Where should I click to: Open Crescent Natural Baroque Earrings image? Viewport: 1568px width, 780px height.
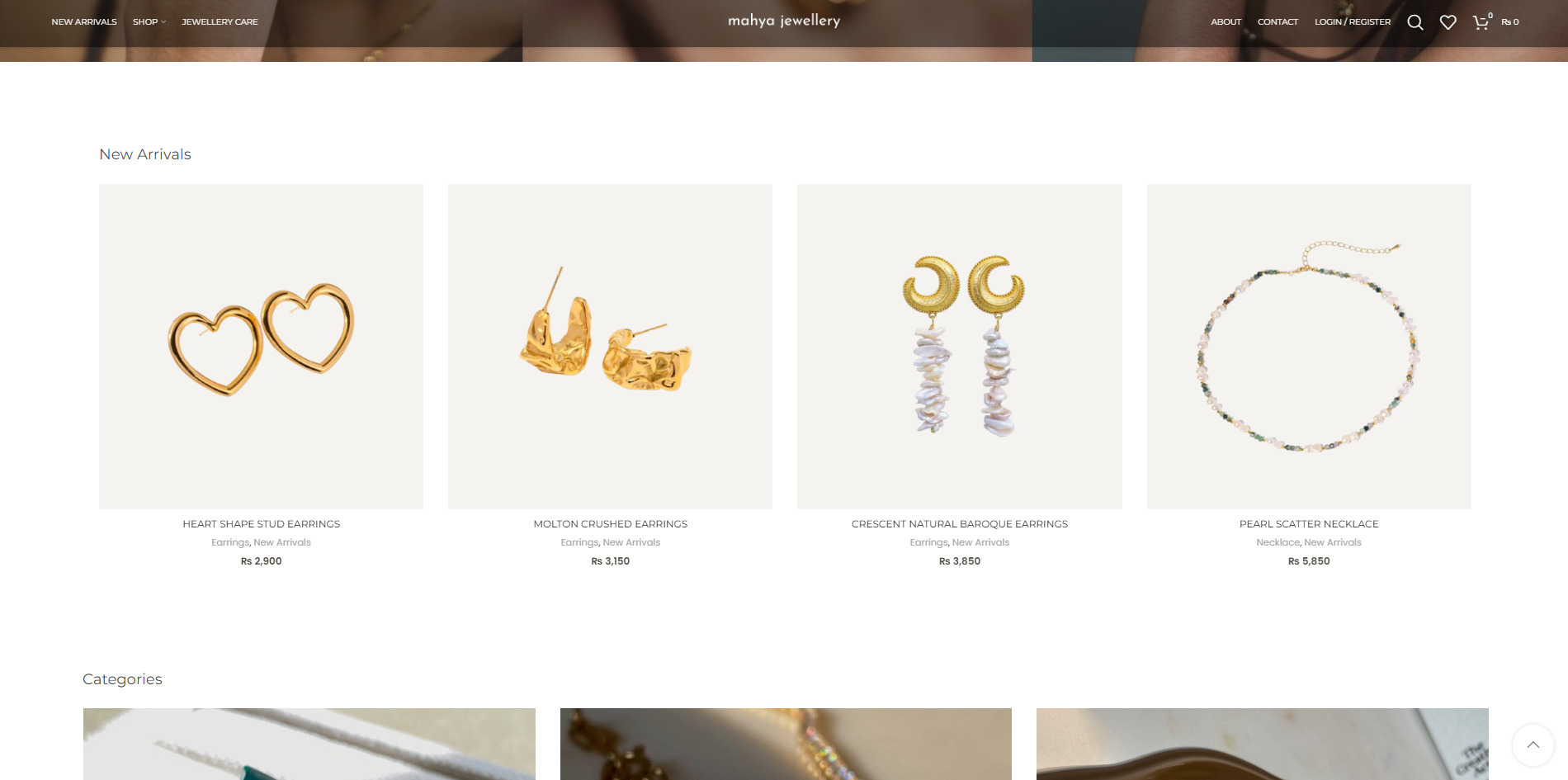click(960, 346)
